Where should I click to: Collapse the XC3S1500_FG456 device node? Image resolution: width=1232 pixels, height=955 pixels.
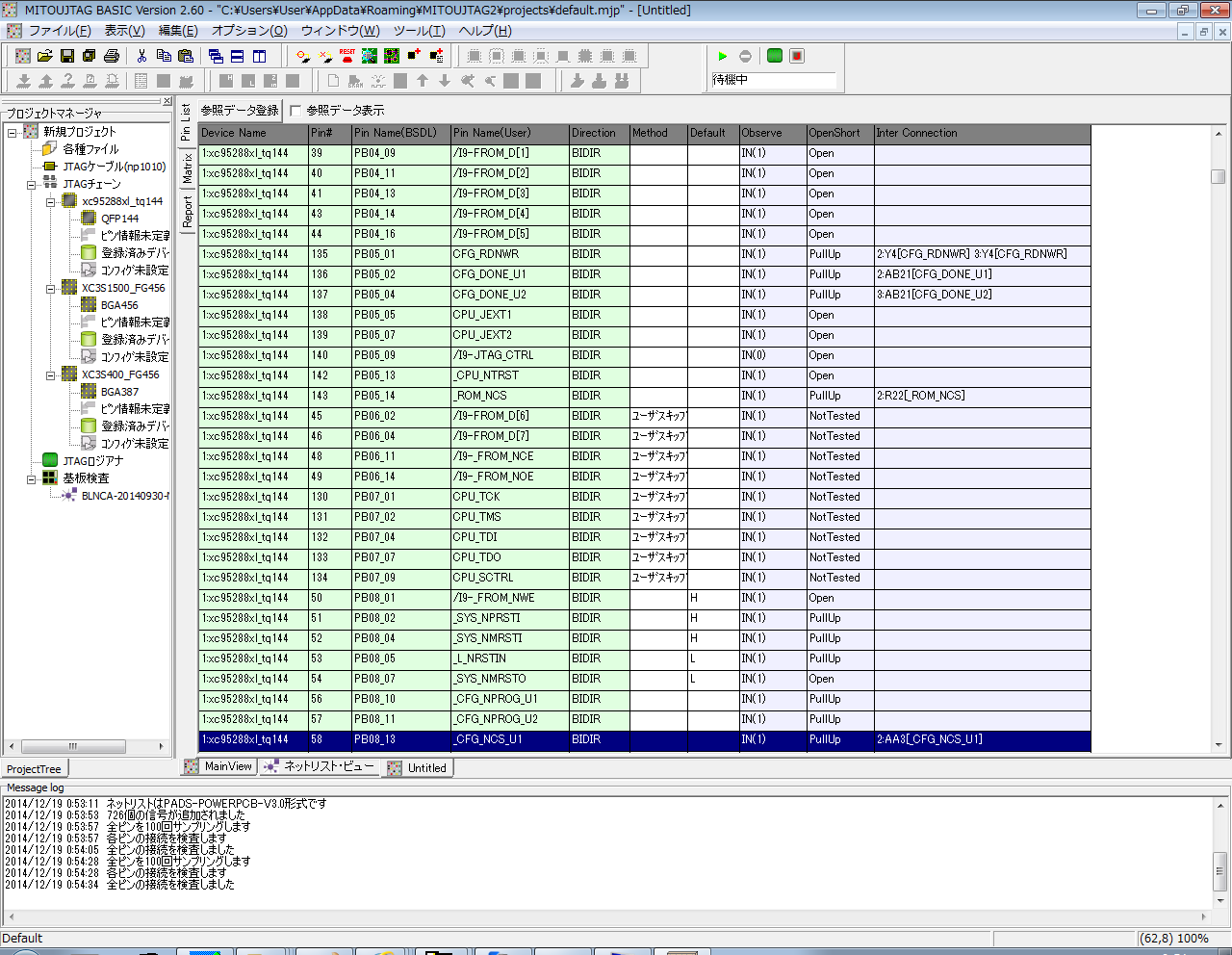pos(50,289)
